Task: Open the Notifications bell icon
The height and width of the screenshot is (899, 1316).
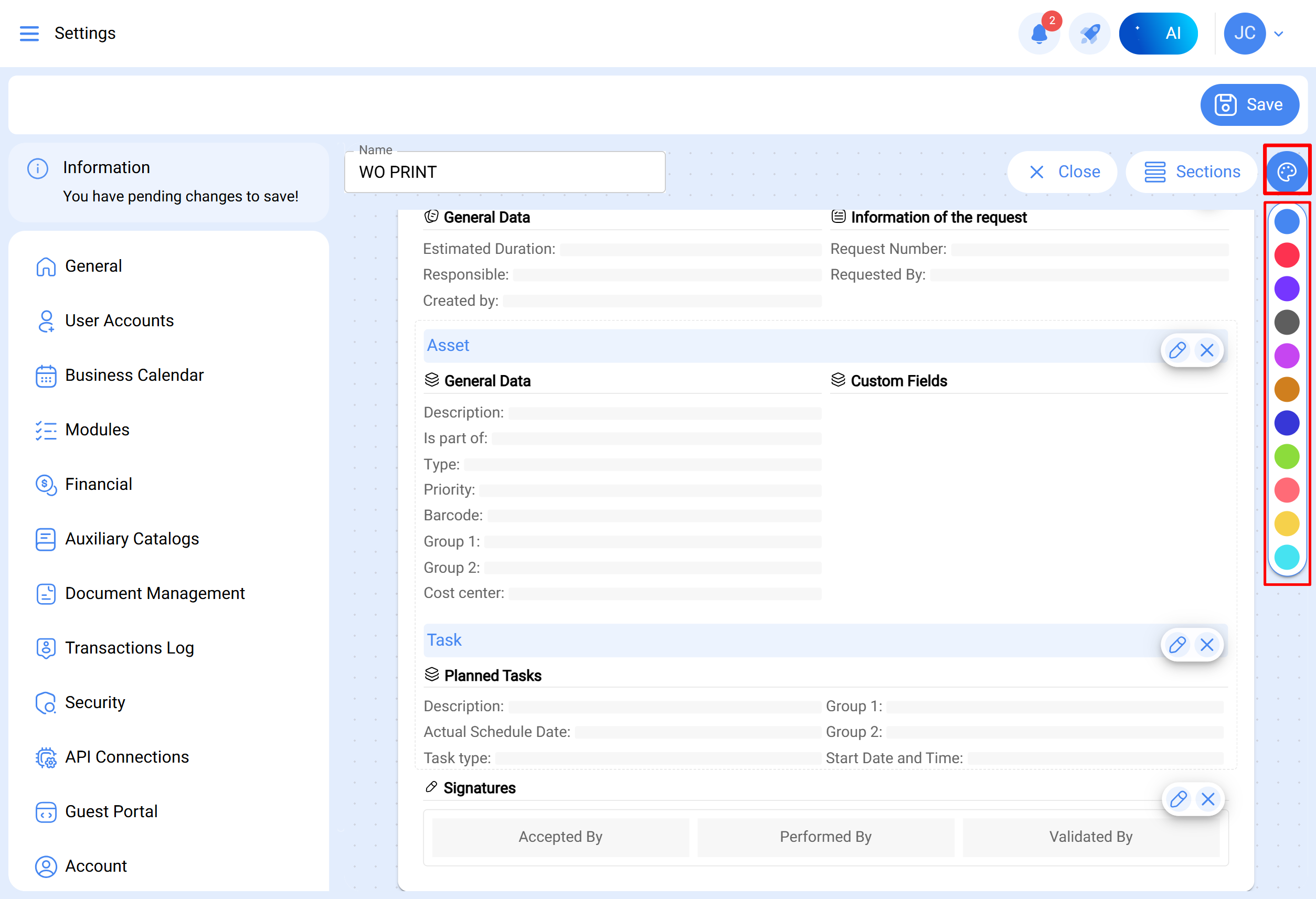Action: [1039, 34]
